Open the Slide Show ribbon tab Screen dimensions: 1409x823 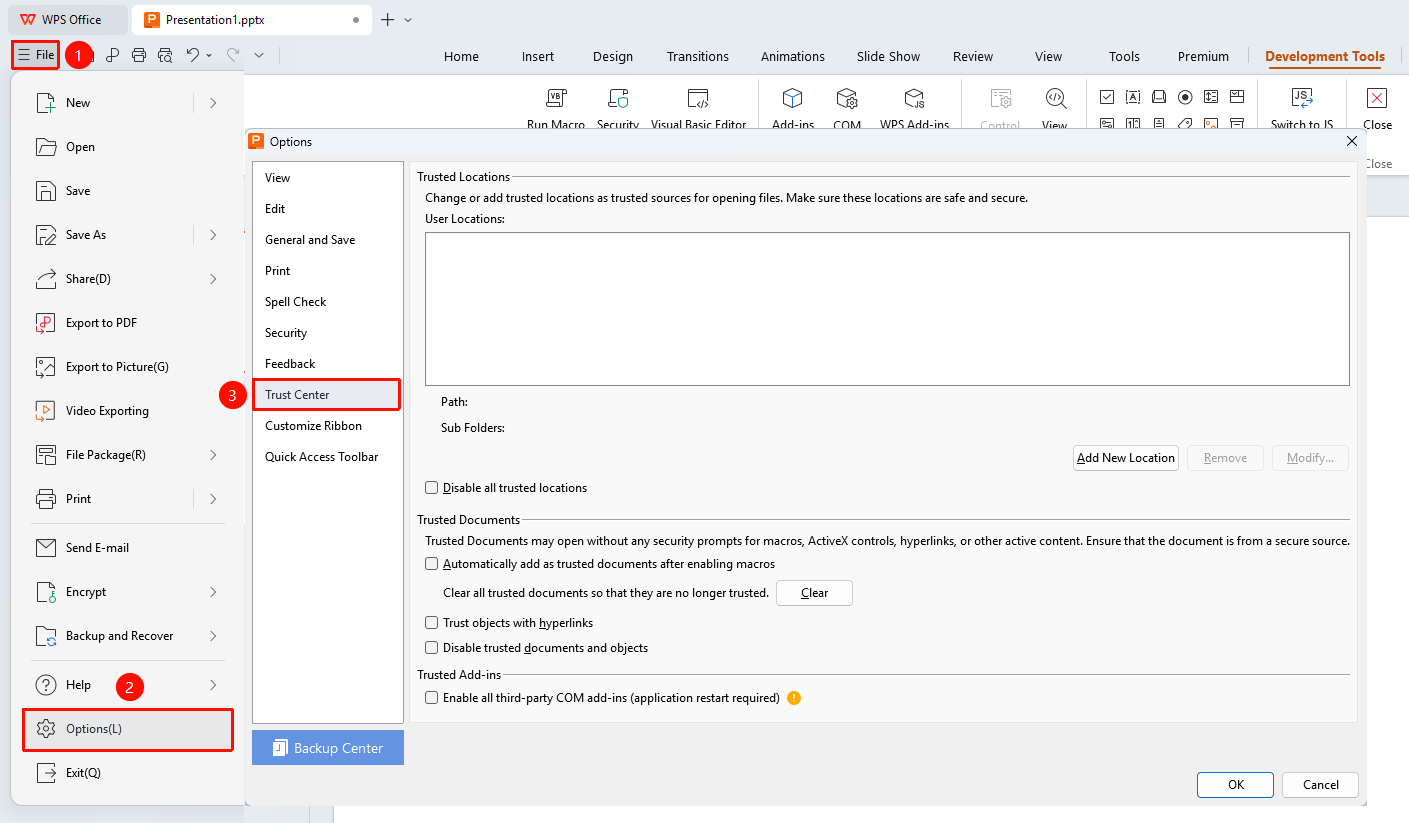tap(888, 57)
